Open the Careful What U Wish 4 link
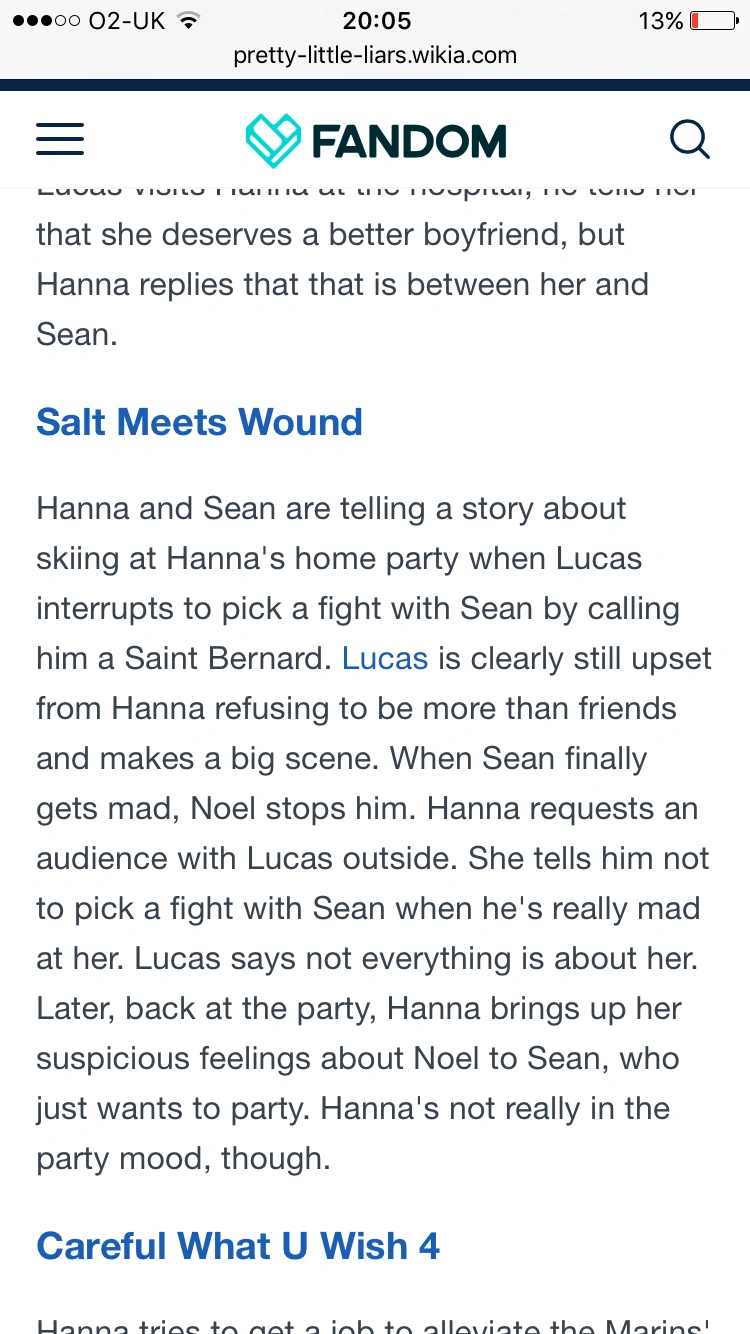This screenshot has width=750, height=1334. pos(238,1246)
